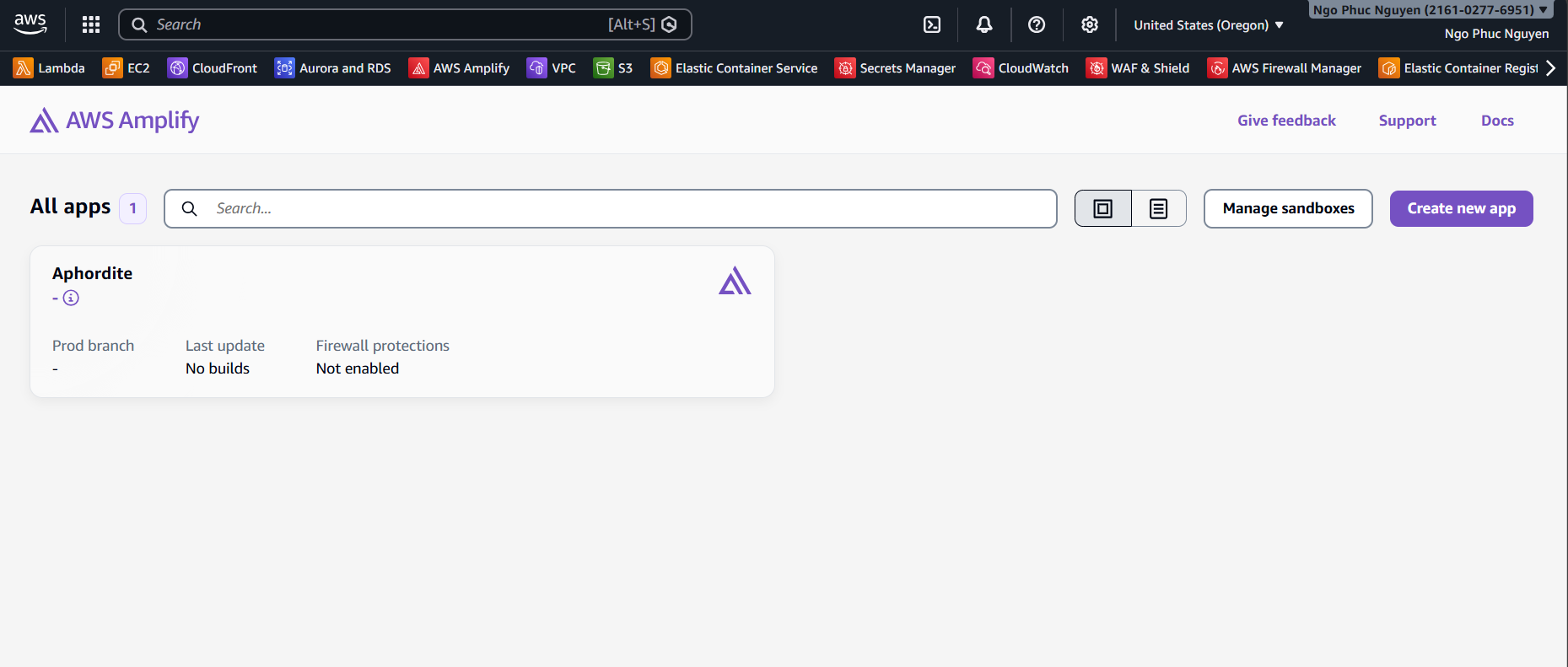Open the Elastic Container Registry shortcut

[1458, 68]
